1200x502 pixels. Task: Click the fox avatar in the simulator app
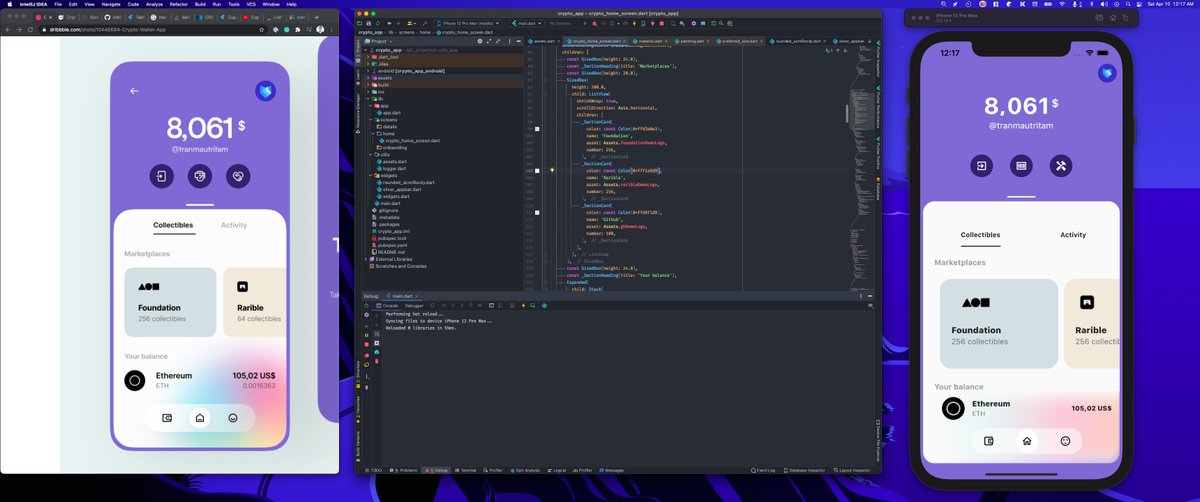coord(1107,72)
